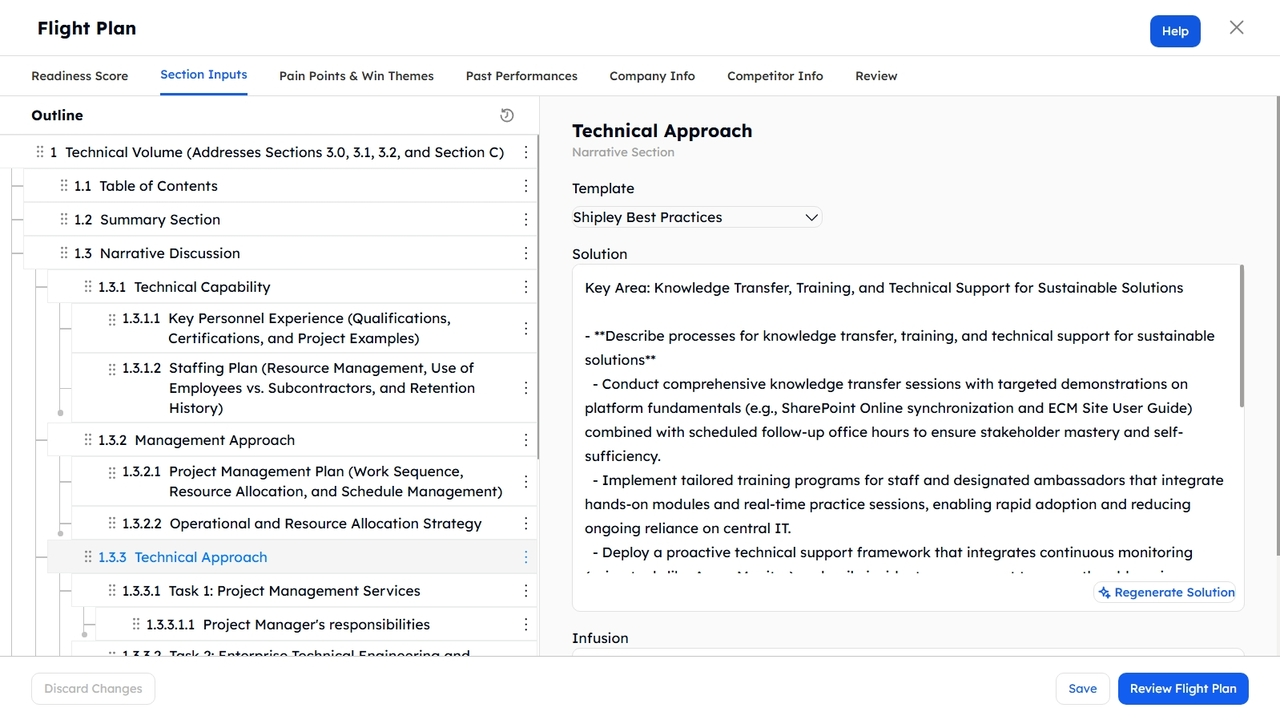This screenshot has width=1280, height=720.
Task: Click drag handle of Project Manager's responsibilities
Action: (136, 625)
